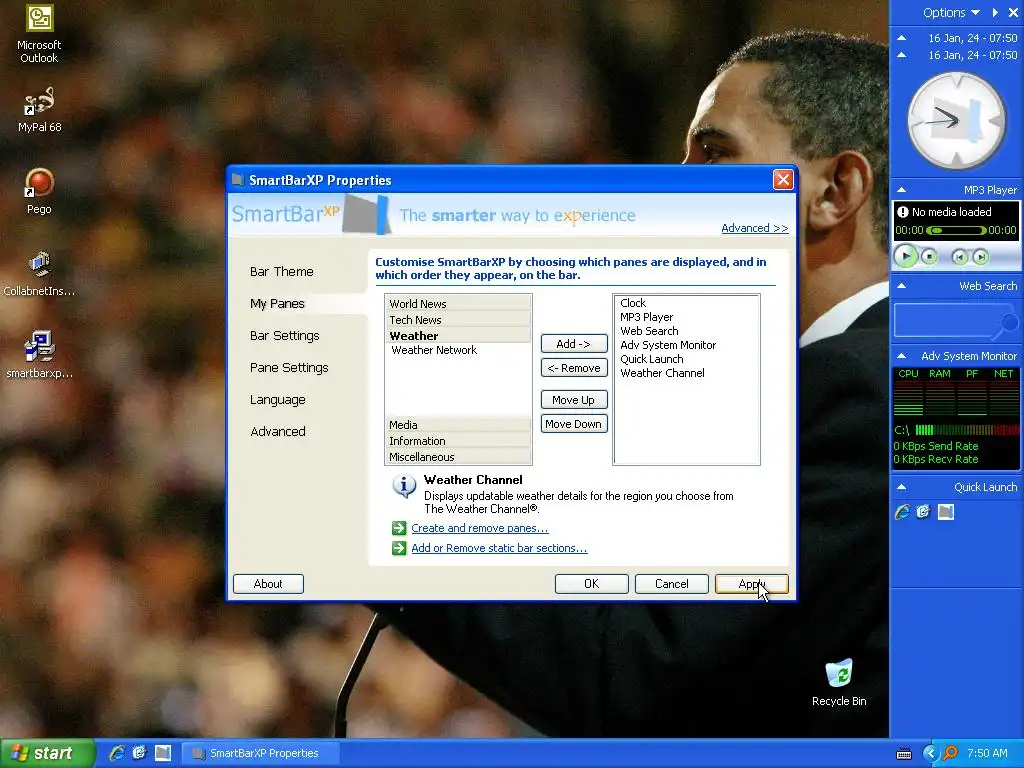Stop playback in the MP3 Player pane
The height and width of the screenshot is (768, 1024).
click(x=929, y=257)
